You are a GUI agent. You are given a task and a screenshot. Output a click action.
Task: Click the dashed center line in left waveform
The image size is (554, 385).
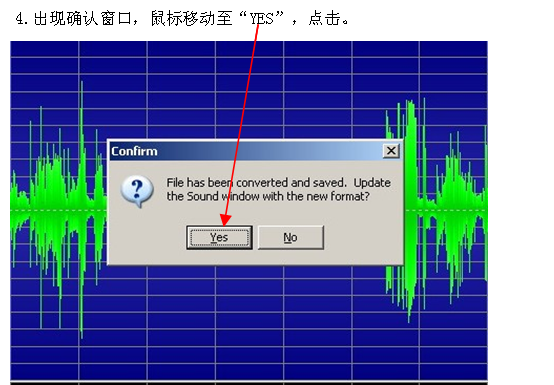click(58, 211)
